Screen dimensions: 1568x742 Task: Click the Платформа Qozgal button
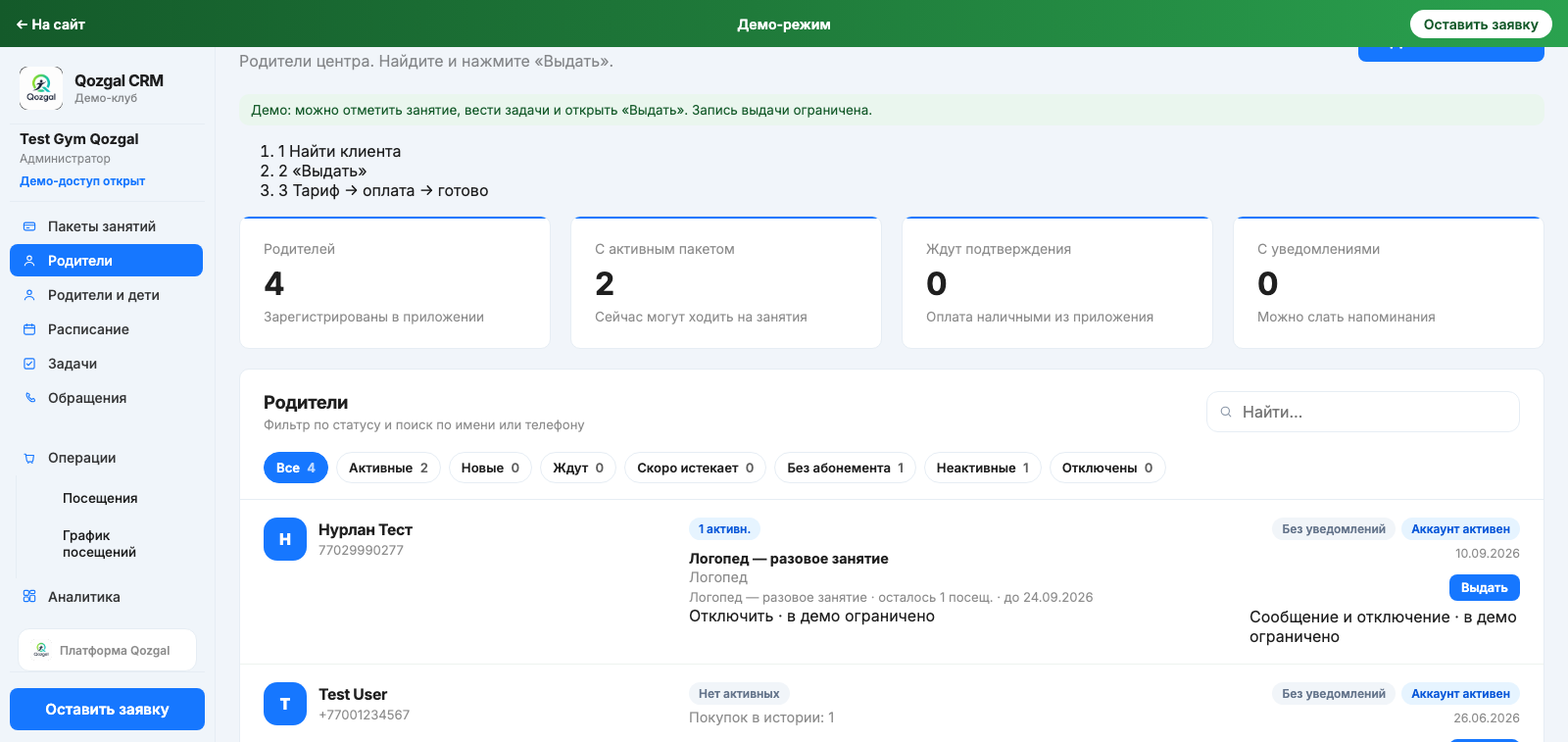tap(107, 650)
